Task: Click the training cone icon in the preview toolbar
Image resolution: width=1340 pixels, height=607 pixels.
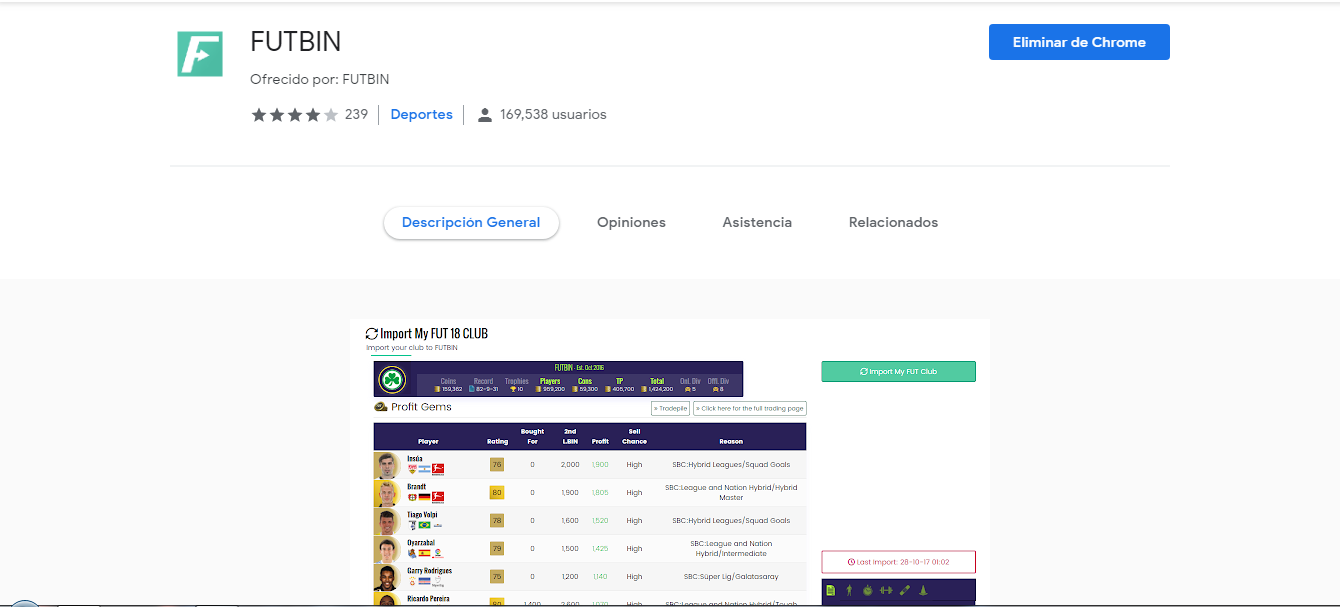Action: [923, 590]
